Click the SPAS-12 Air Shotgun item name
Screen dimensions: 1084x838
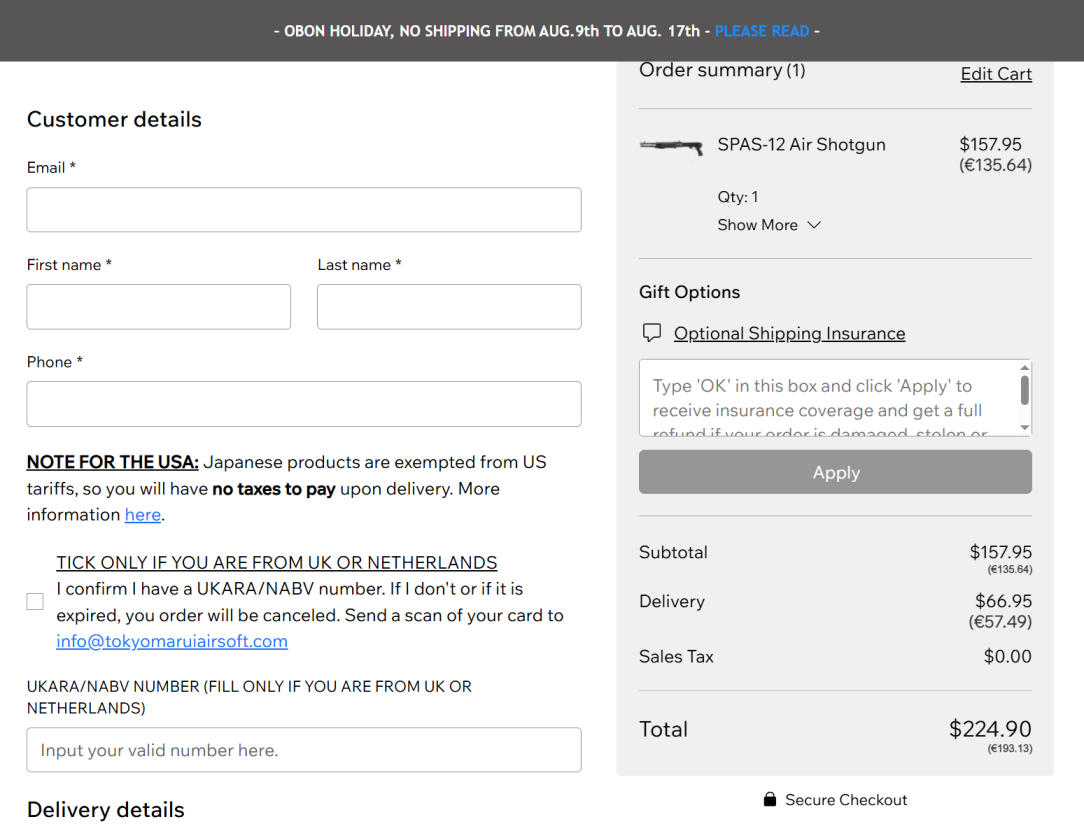(x=801, y=145)
